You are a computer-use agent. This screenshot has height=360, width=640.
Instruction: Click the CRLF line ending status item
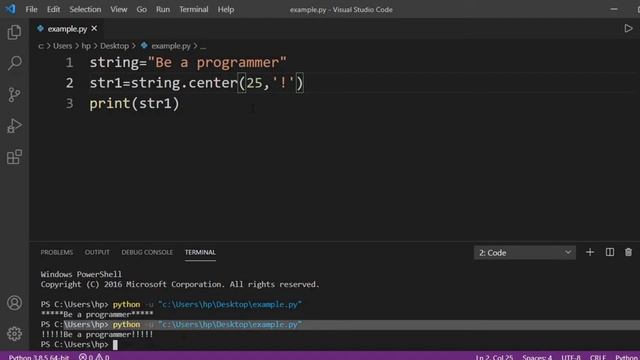click(598, 357)
